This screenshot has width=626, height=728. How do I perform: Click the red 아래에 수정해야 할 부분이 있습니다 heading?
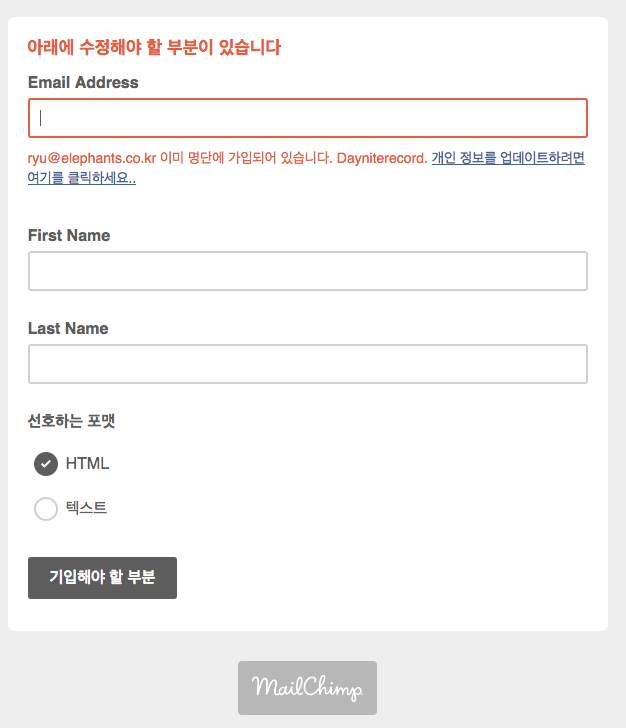pos(154,47)
